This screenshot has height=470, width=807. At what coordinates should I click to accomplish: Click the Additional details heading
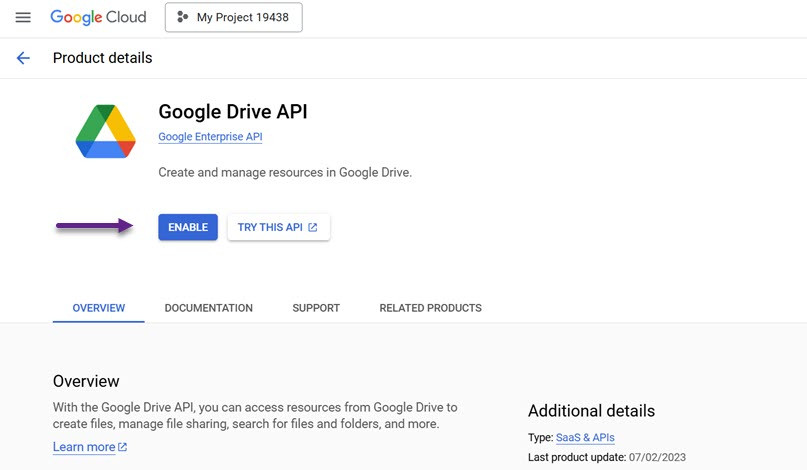(x=591, y=411)
